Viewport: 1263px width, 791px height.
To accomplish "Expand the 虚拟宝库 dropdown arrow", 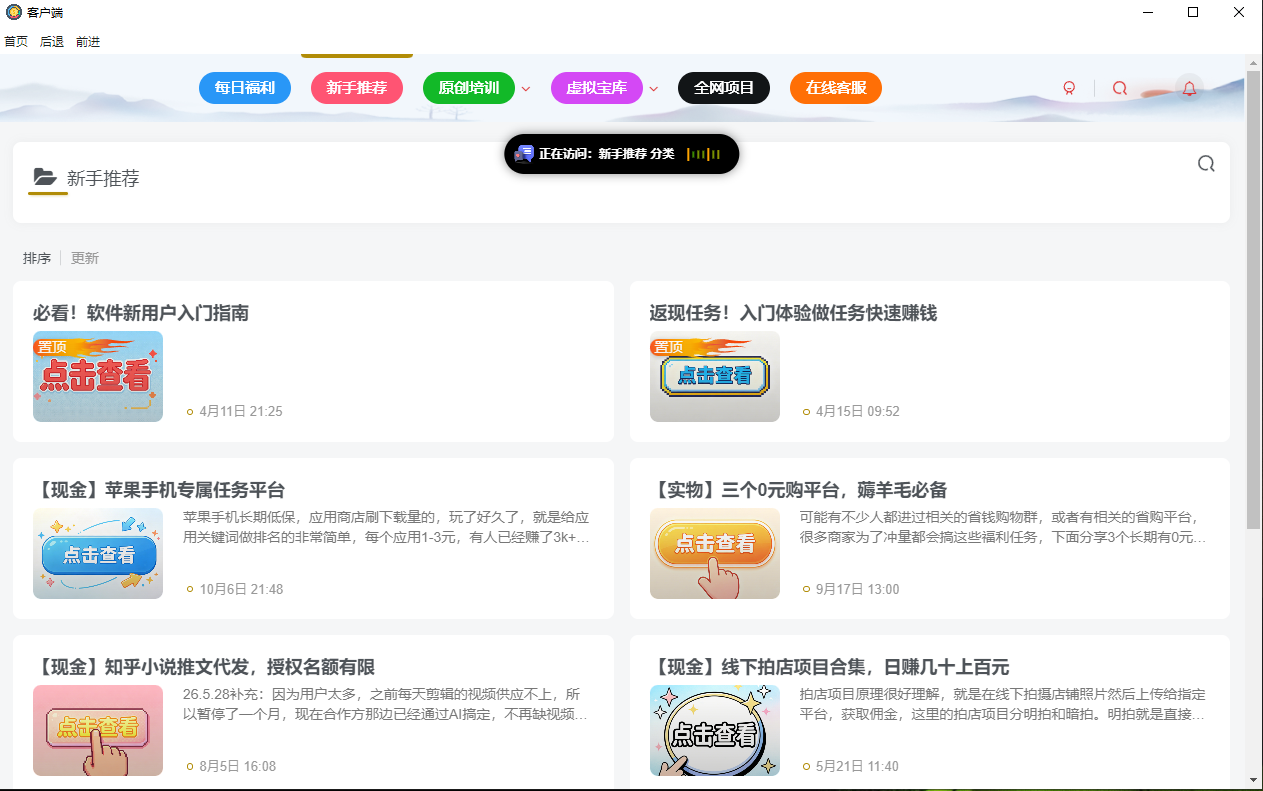I will pyautogui.click(x=654, y=88).
